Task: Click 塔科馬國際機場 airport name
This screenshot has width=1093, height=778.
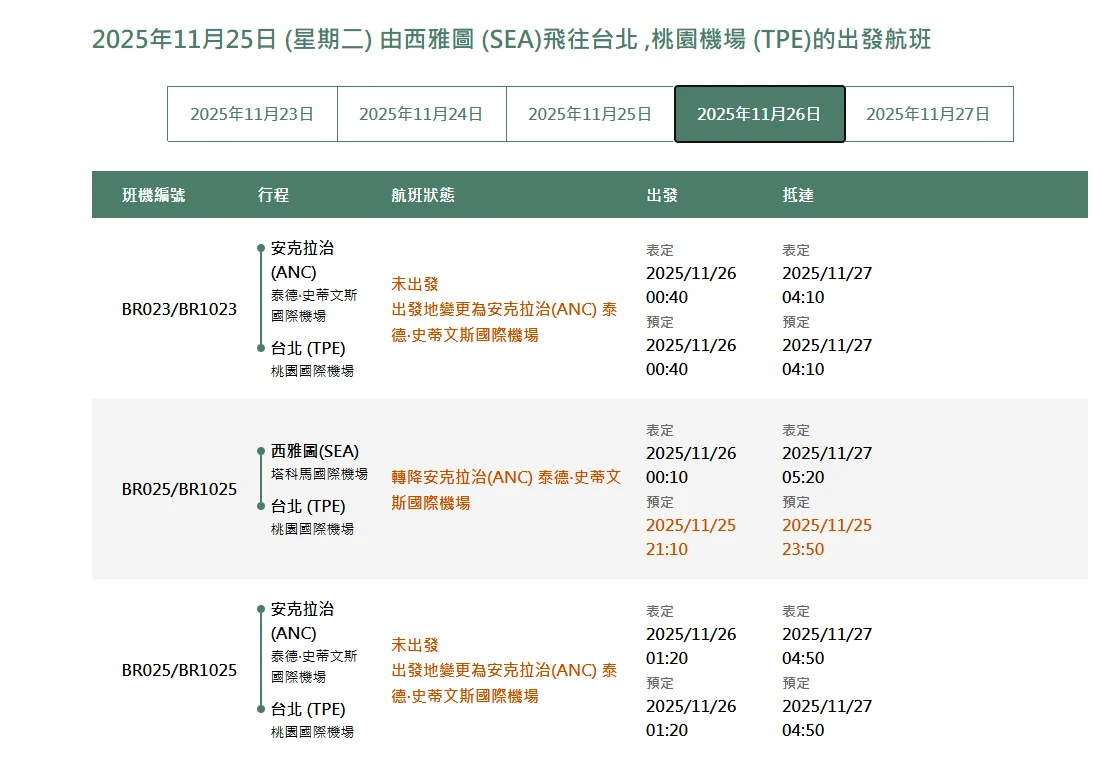Action: coord(319,474)
